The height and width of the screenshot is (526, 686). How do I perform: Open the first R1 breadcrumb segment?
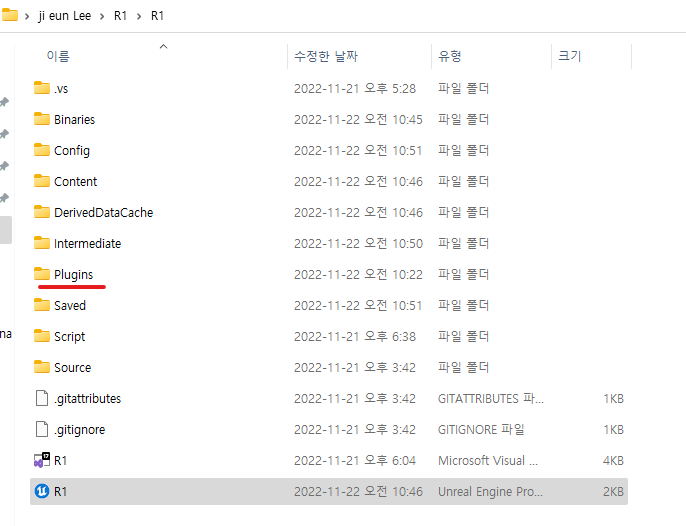point(120,16)
